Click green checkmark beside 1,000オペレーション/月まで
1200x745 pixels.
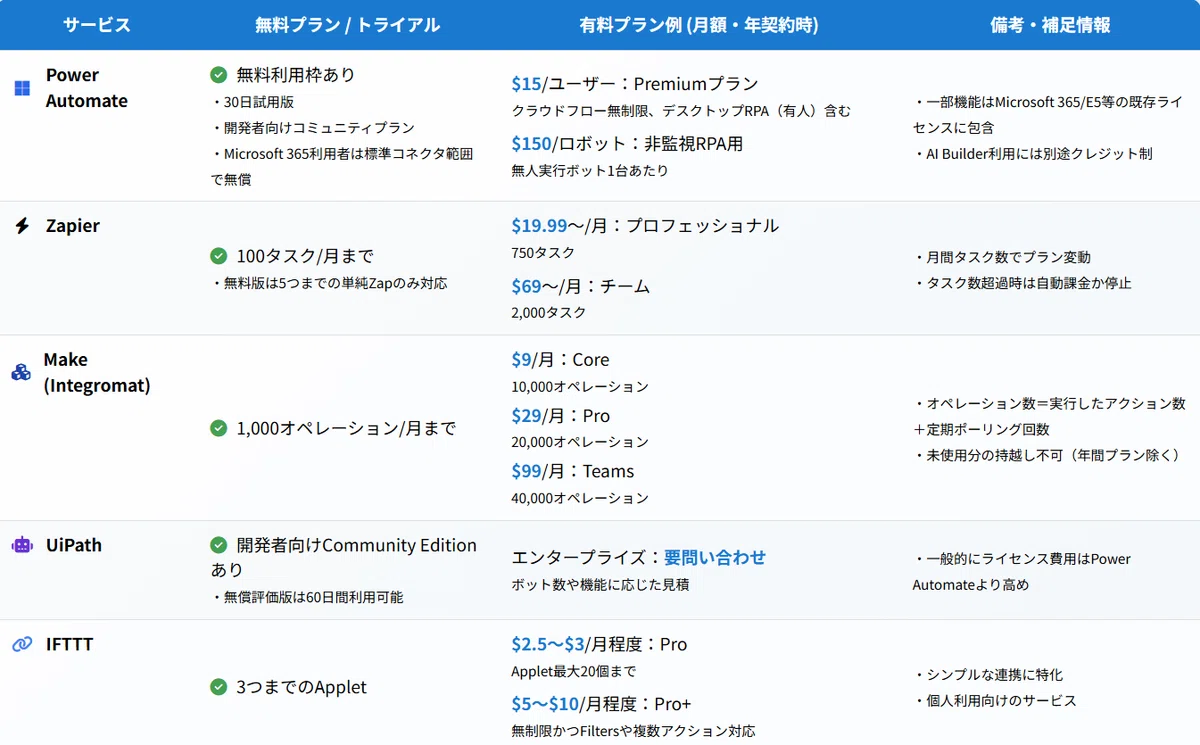coord(218,428)
